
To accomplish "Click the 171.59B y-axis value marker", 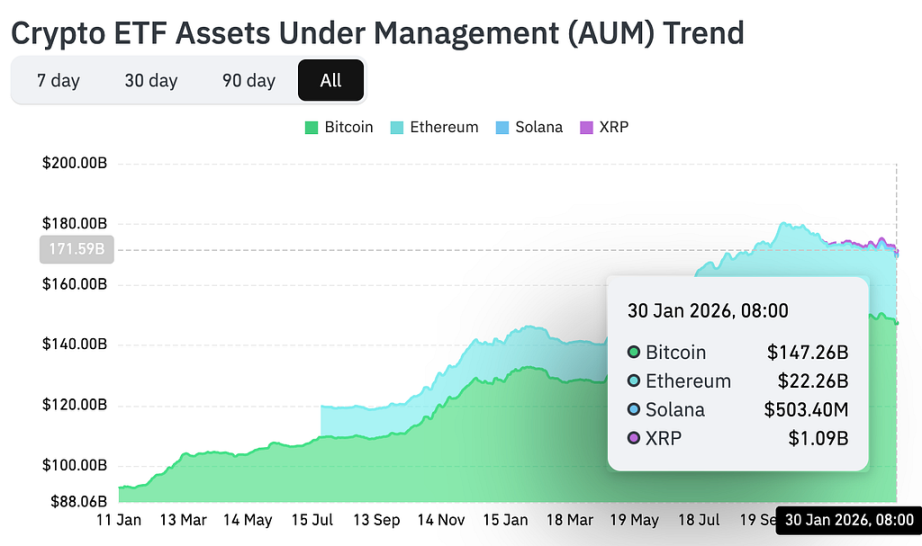I will tap(76, 249).
